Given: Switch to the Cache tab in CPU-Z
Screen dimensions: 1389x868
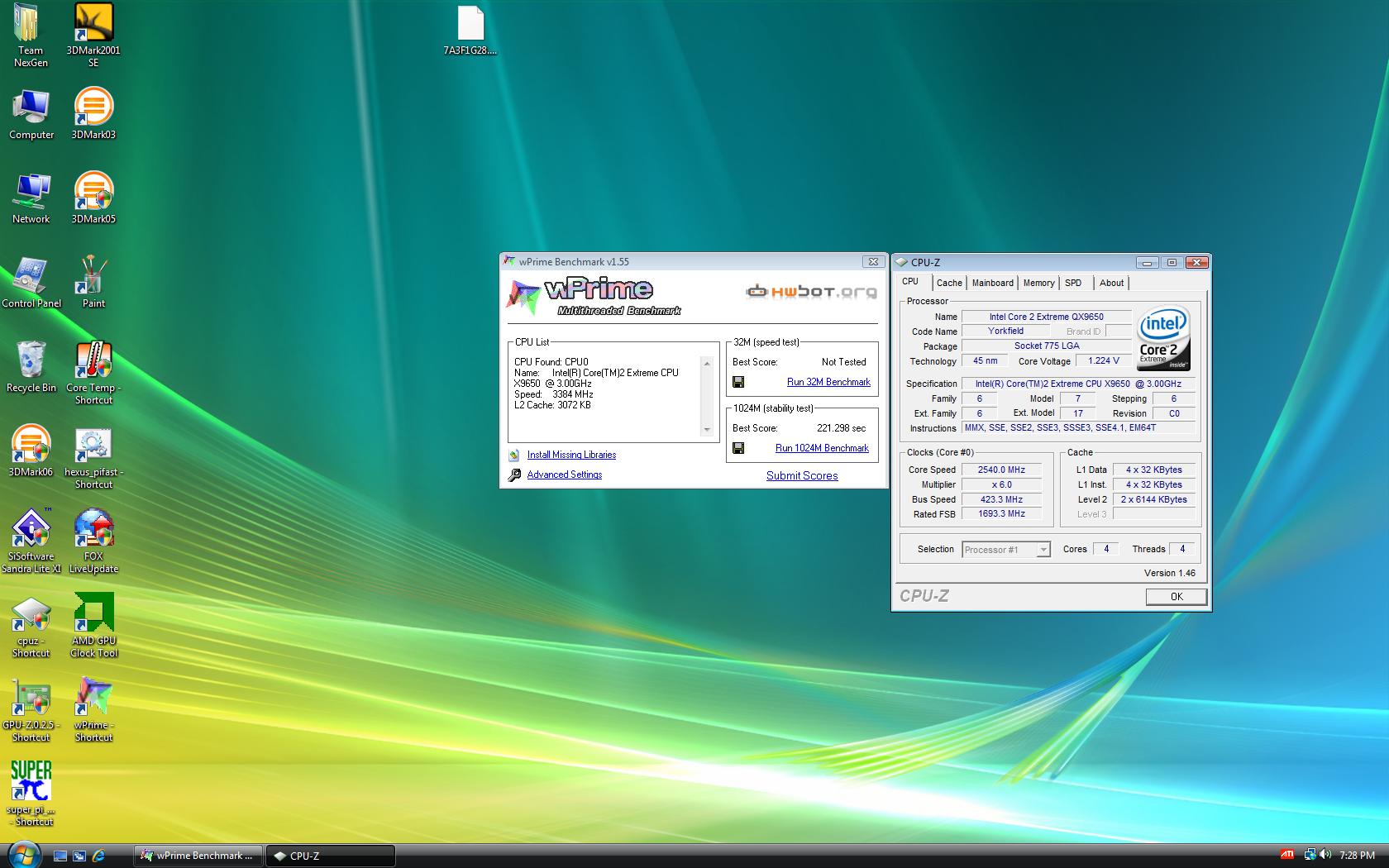Looking at the screenshot, I should (x=949, y=283).
